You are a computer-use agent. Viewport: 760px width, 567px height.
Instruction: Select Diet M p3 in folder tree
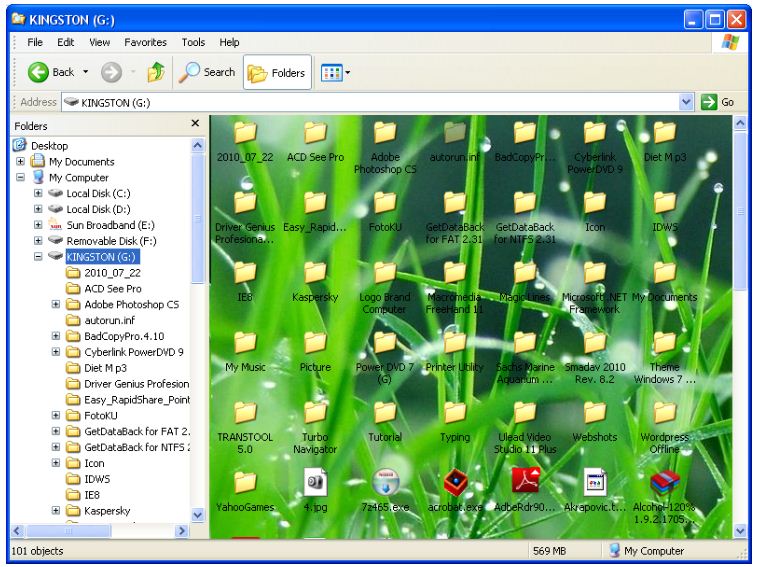[105, 368]
